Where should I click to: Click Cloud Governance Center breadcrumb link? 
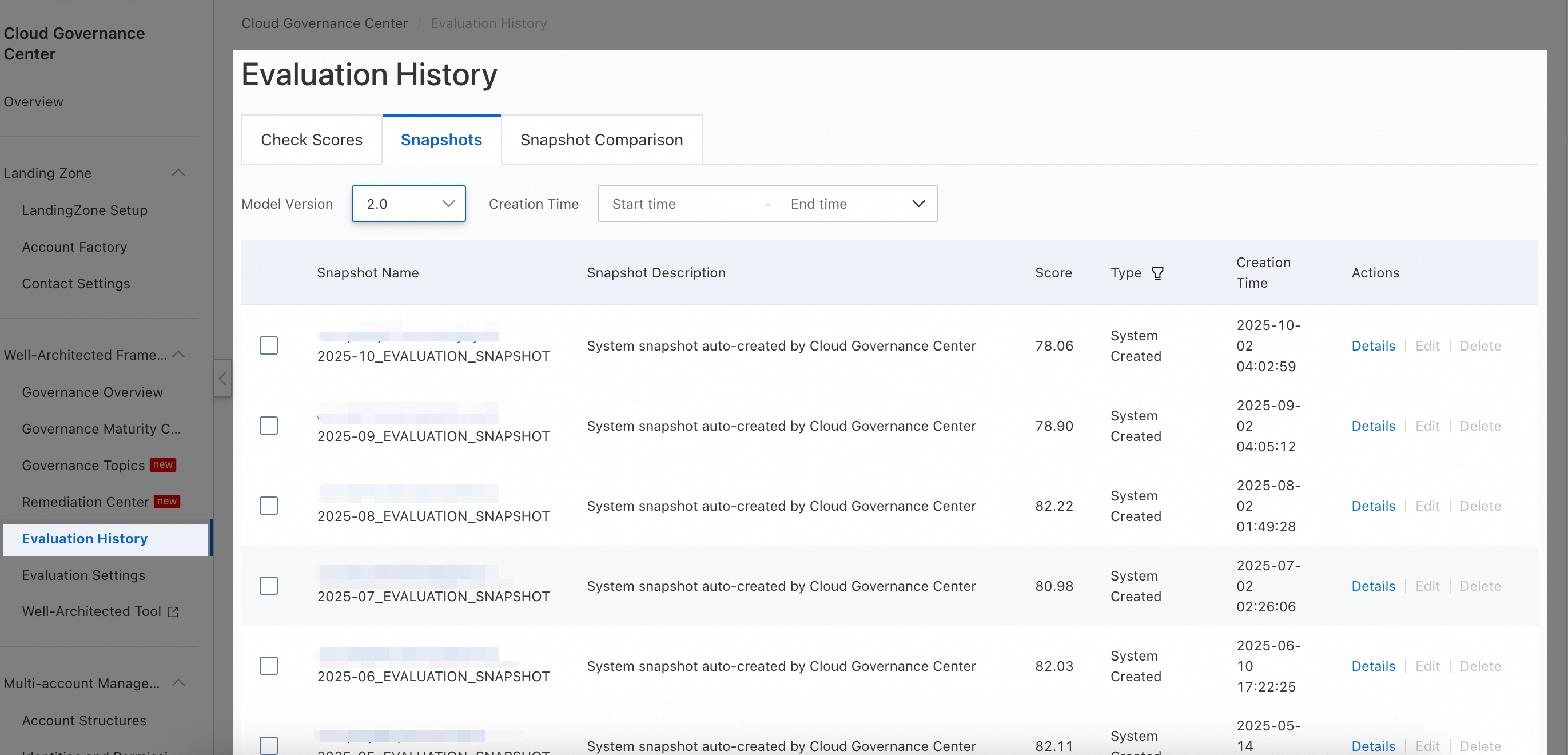(324, 23)
